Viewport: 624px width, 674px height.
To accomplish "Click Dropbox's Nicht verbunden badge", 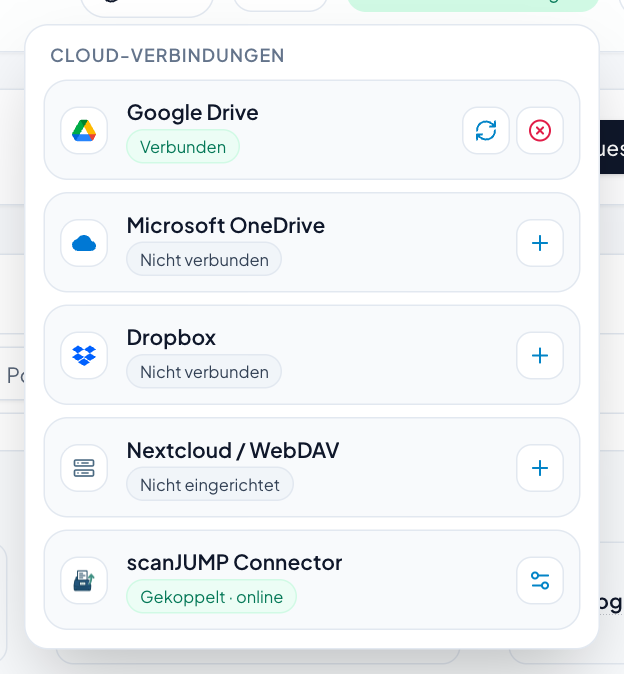I will (204, 371).
